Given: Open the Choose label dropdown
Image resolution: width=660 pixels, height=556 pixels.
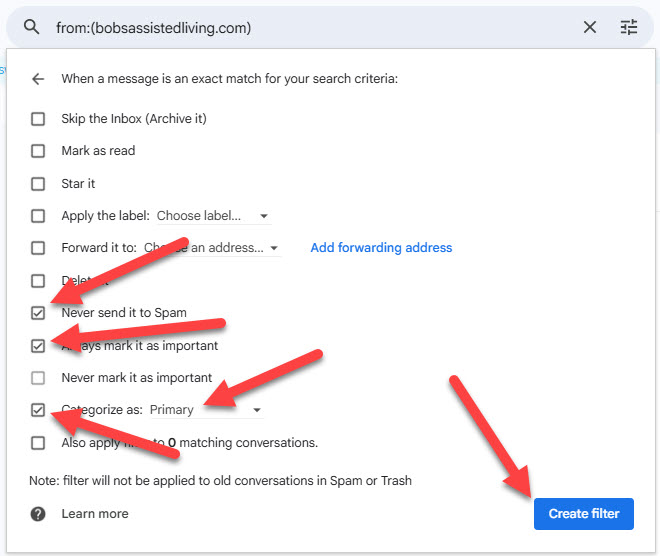Looking at the screenshot, I should coord(213,216).
